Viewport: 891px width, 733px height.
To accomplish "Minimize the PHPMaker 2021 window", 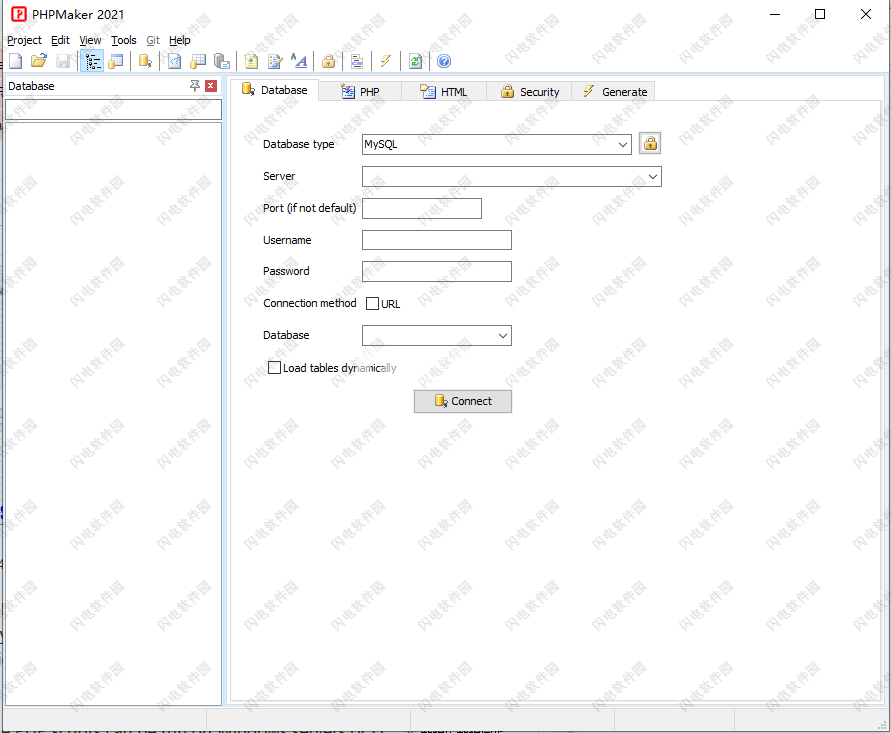I will 775,14.
